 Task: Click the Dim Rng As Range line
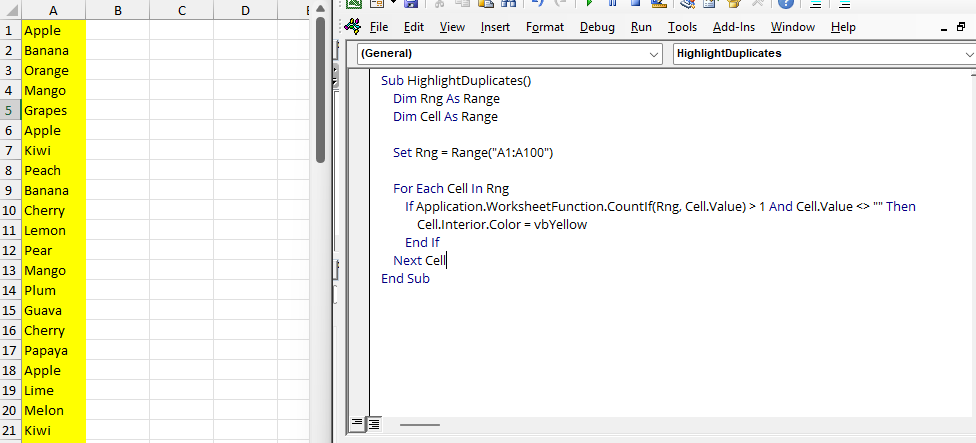(446, 99)
